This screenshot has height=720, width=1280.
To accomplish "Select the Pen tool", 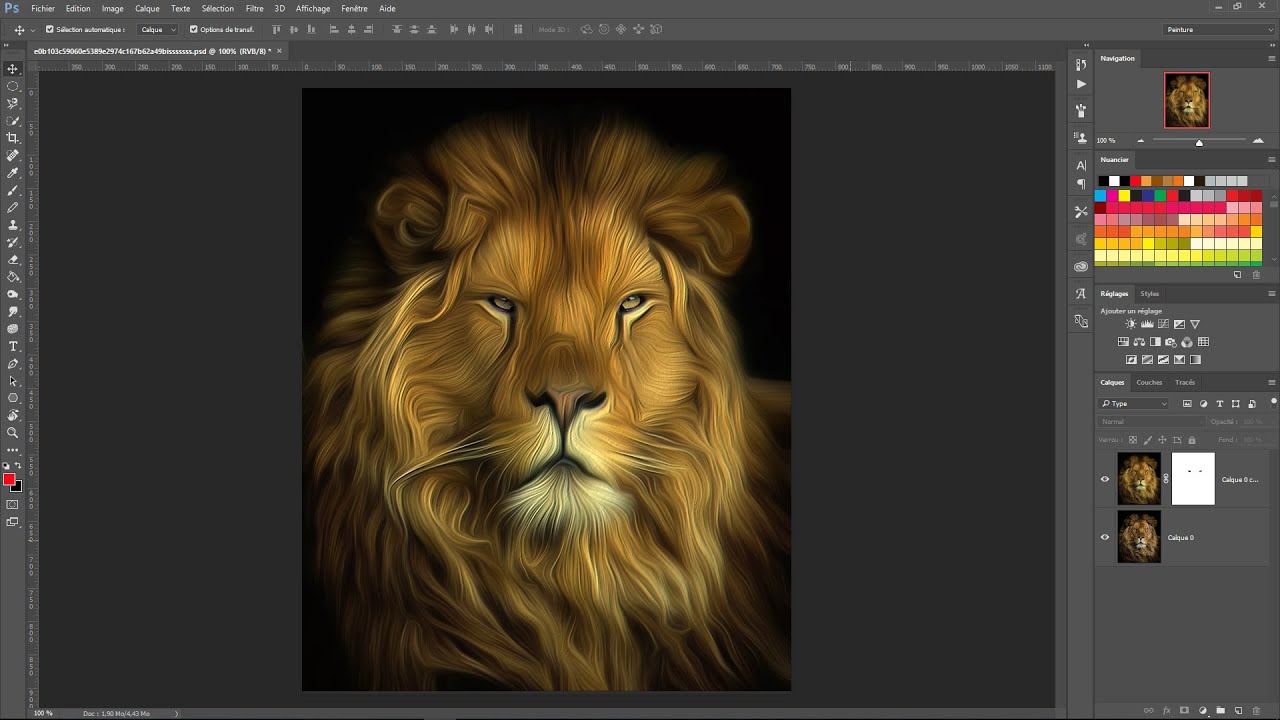I will pyautogui.click(x=13, y=364).
